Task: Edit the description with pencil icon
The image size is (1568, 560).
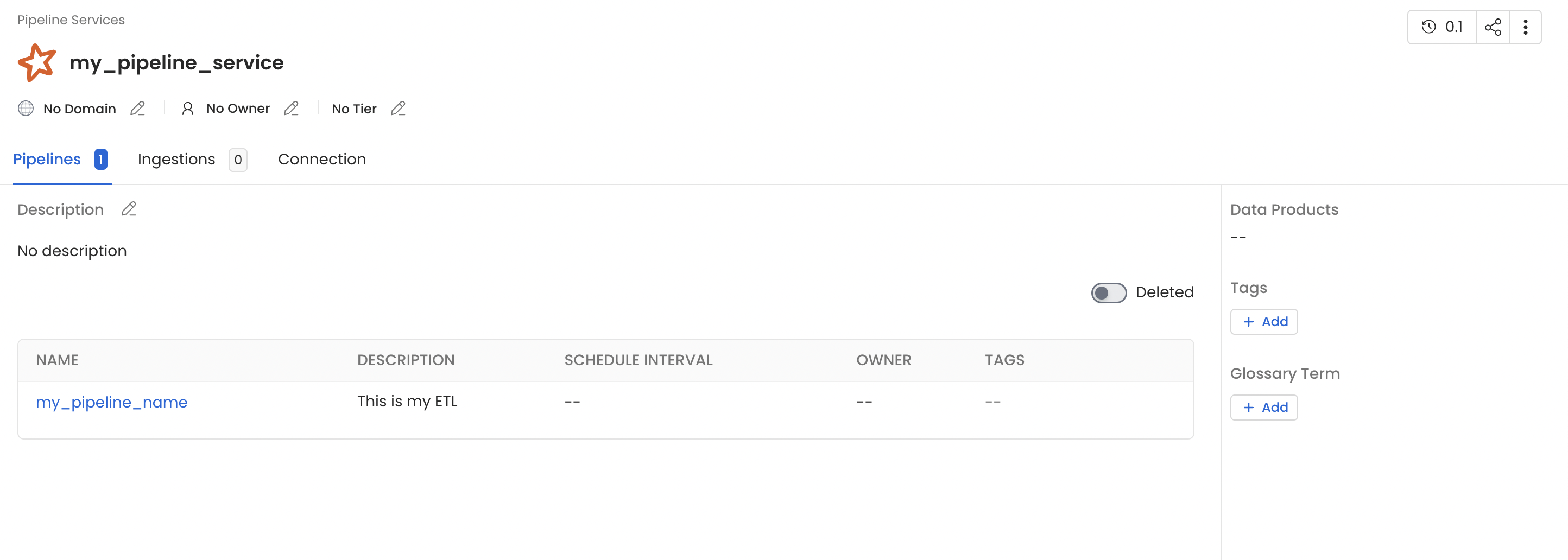Action: coord(129,210)
